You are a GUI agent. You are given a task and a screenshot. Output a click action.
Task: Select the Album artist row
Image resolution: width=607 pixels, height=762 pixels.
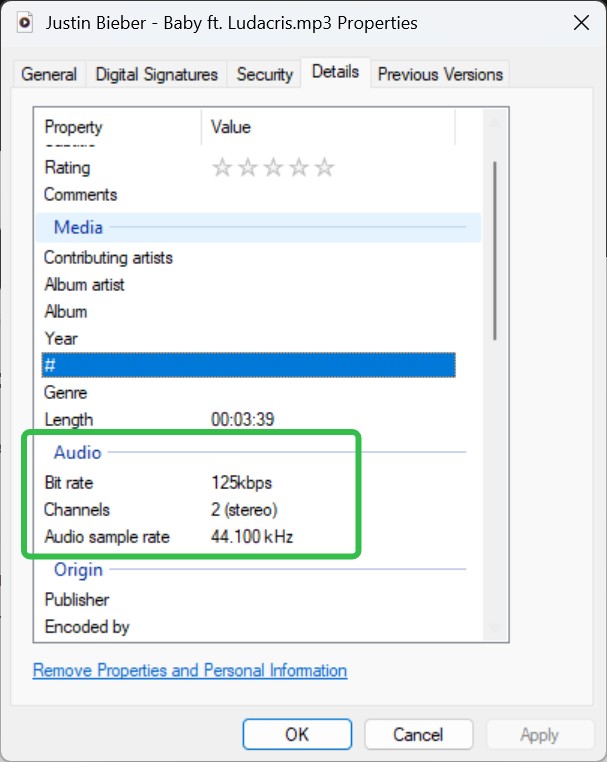pyautogui.click(x=248, y=285)
